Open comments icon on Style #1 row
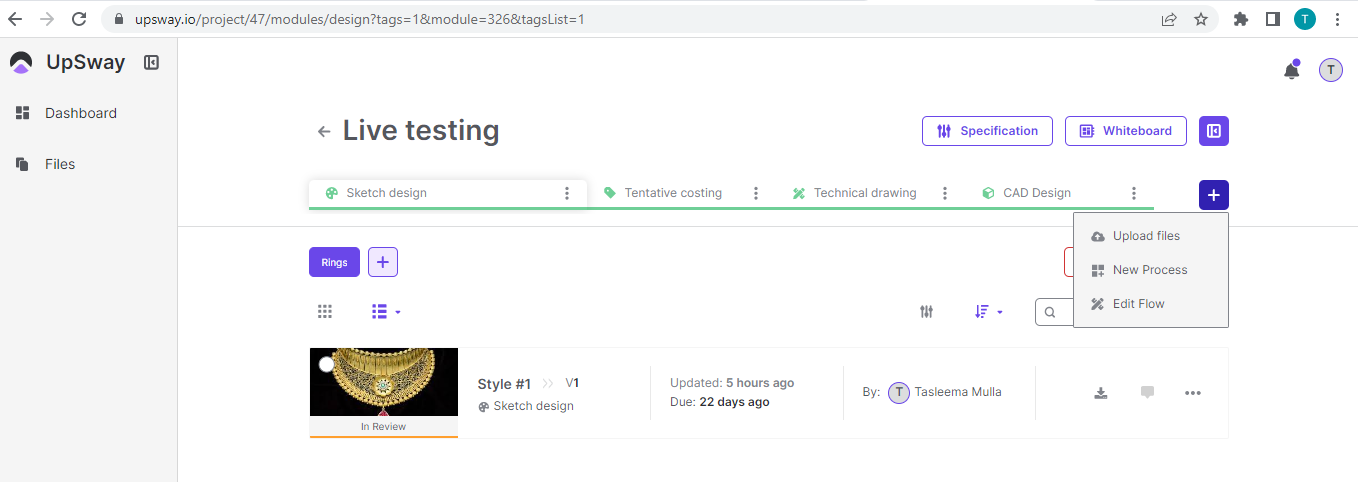 1147,393
